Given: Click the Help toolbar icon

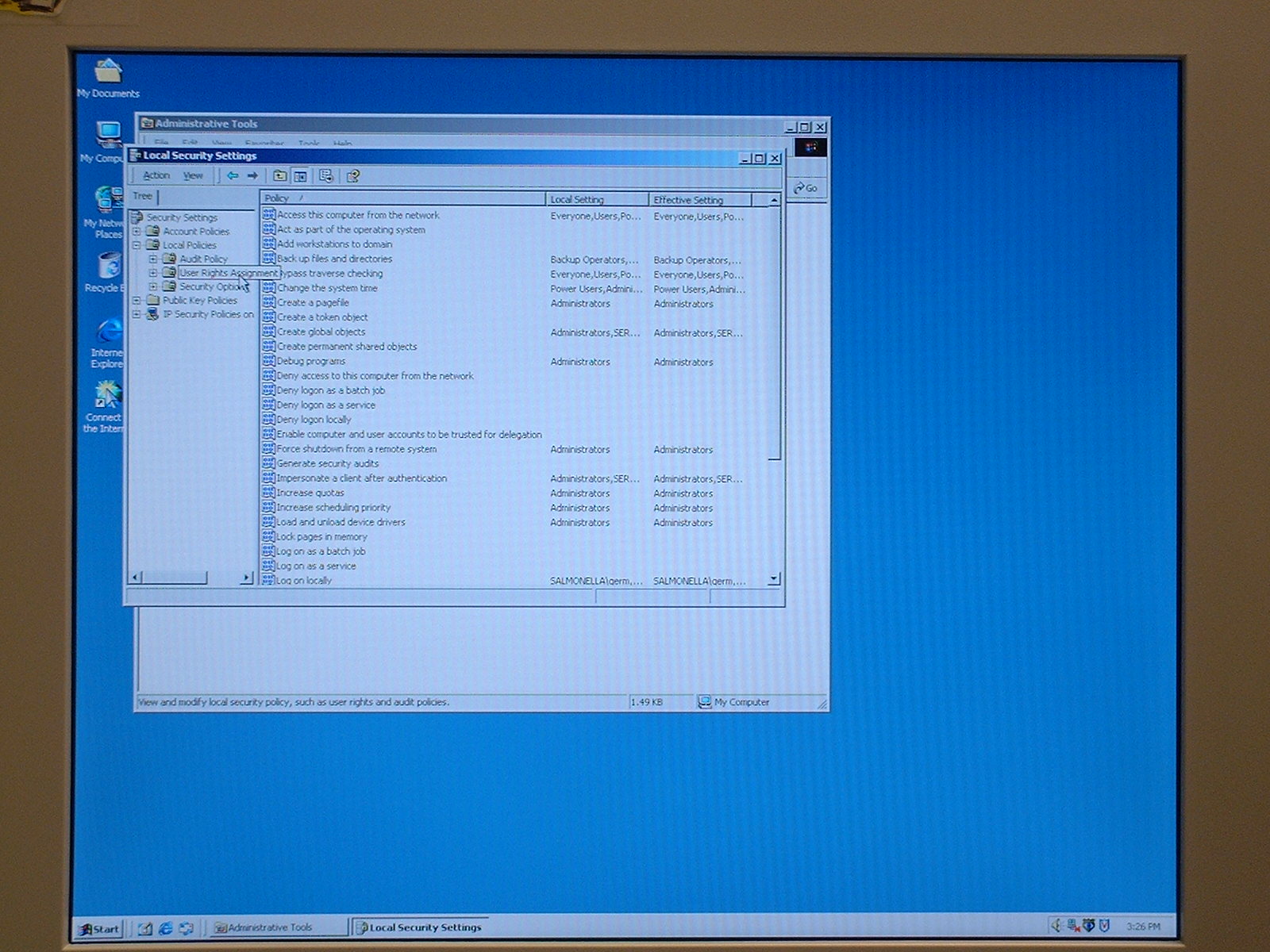Looking at the screenshot, I should coord(353,176).
